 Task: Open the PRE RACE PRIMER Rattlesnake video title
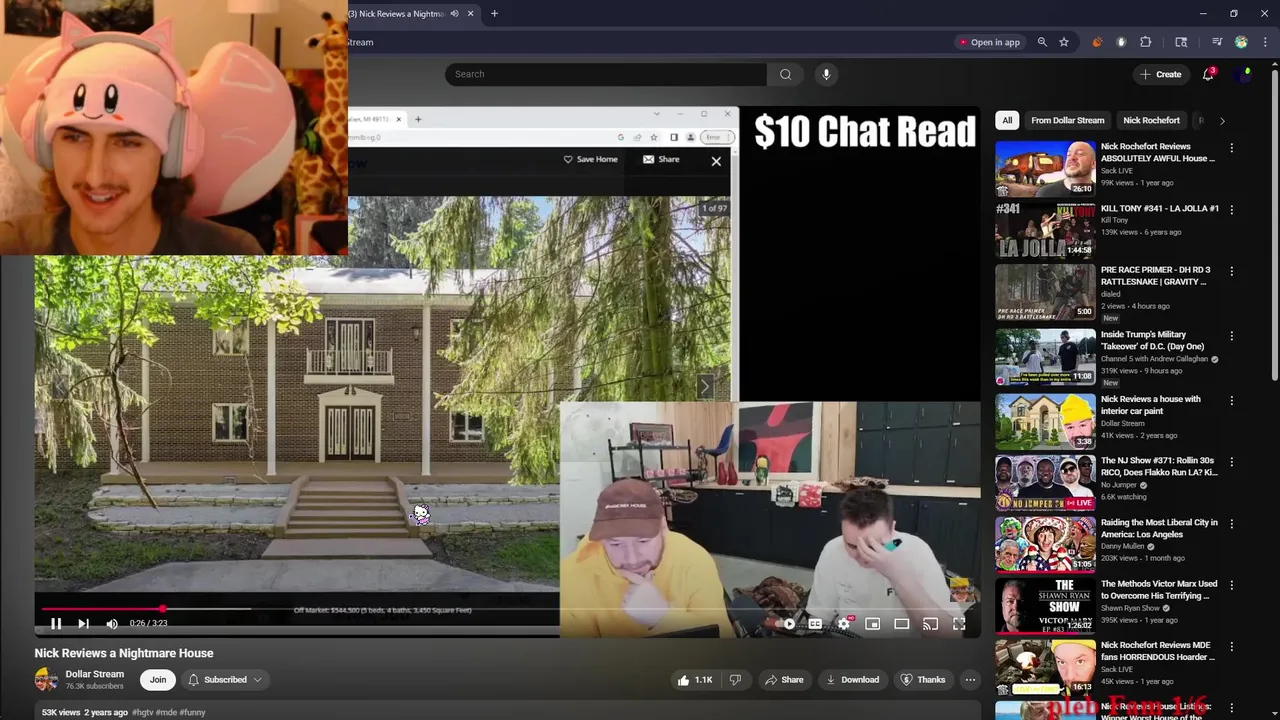click(x=1156, y=276)
